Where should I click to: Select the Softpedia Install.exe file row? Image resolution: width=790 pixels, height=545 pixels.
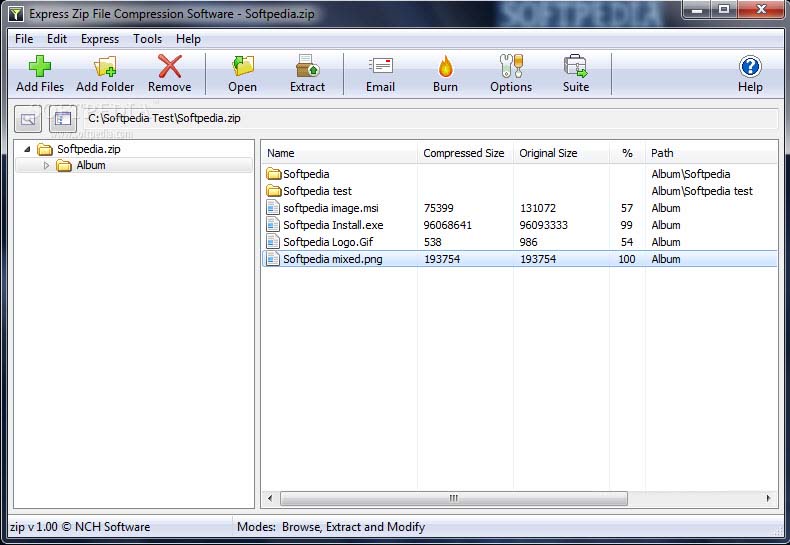[x=333, y=225]
